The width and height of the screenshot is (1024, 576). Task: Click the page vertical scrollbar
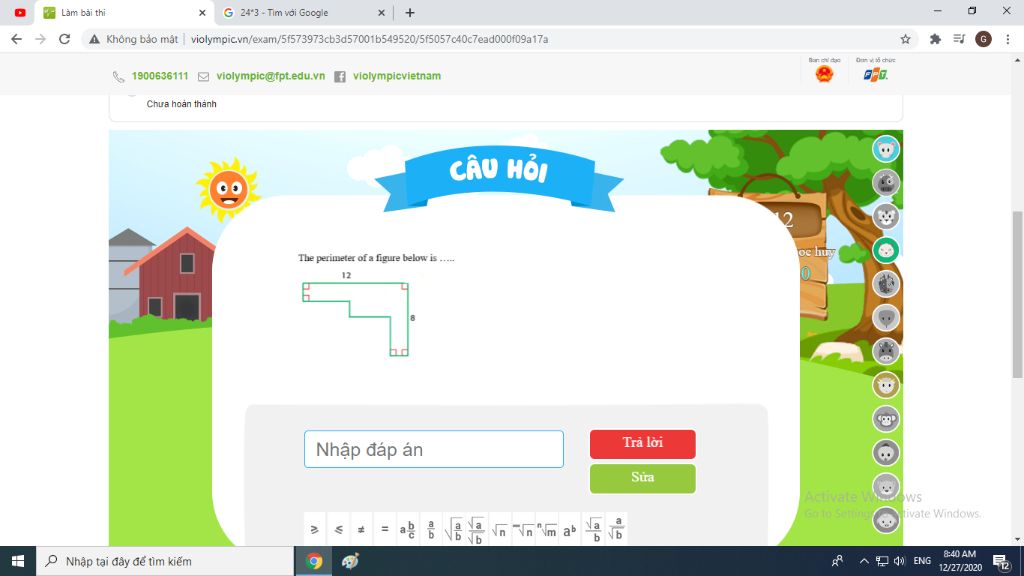point(1017,294)
